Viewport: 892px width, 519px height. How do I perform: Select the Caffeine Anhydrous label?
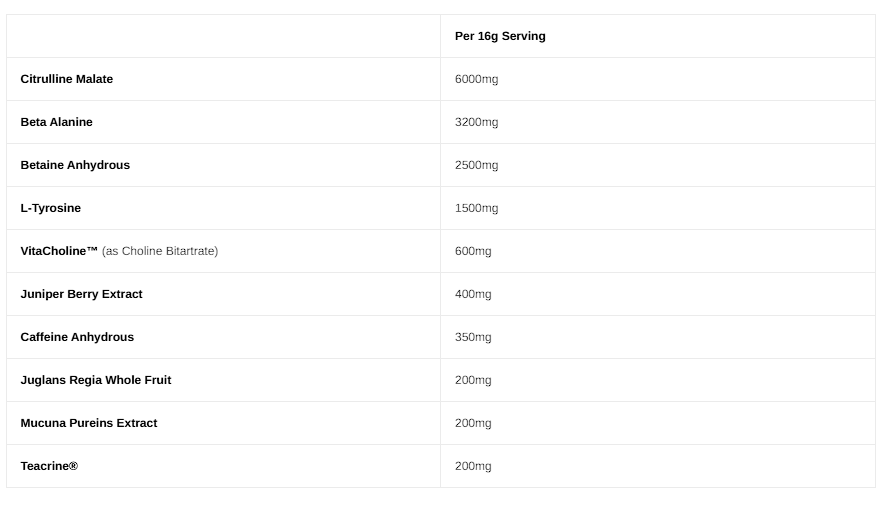coord(77,337)
